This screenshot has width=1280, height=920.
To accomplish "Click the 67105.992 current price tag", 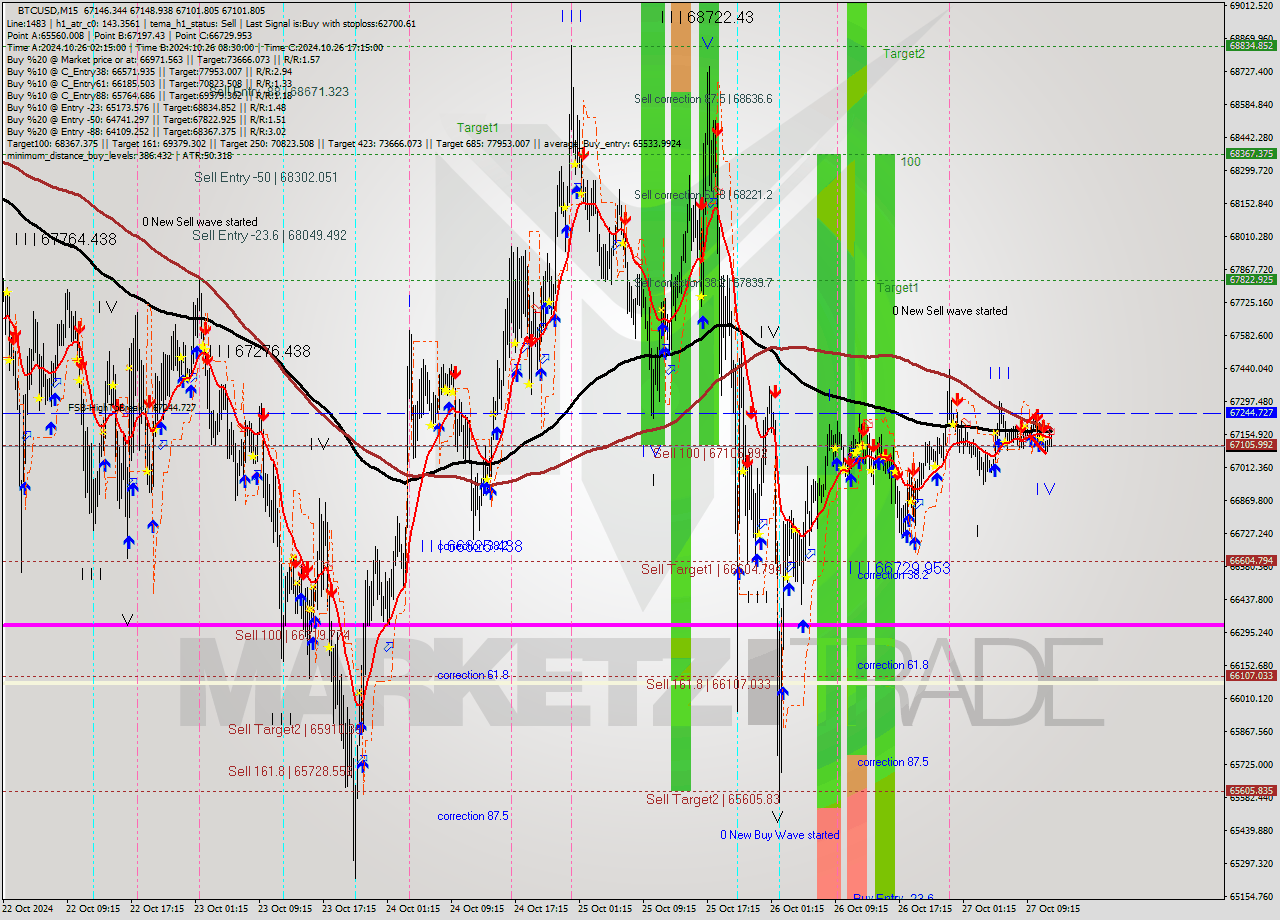I will click(x=1251, y=445).
